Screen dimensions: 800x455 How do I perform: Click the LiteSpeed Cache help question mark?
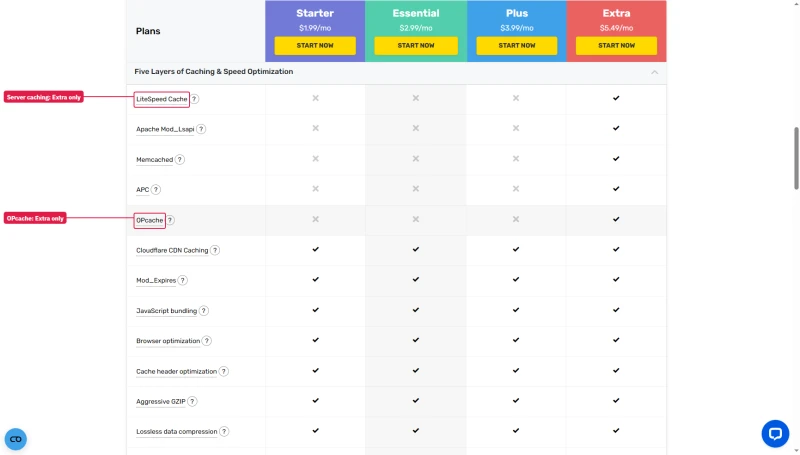(x=194, y=99)
